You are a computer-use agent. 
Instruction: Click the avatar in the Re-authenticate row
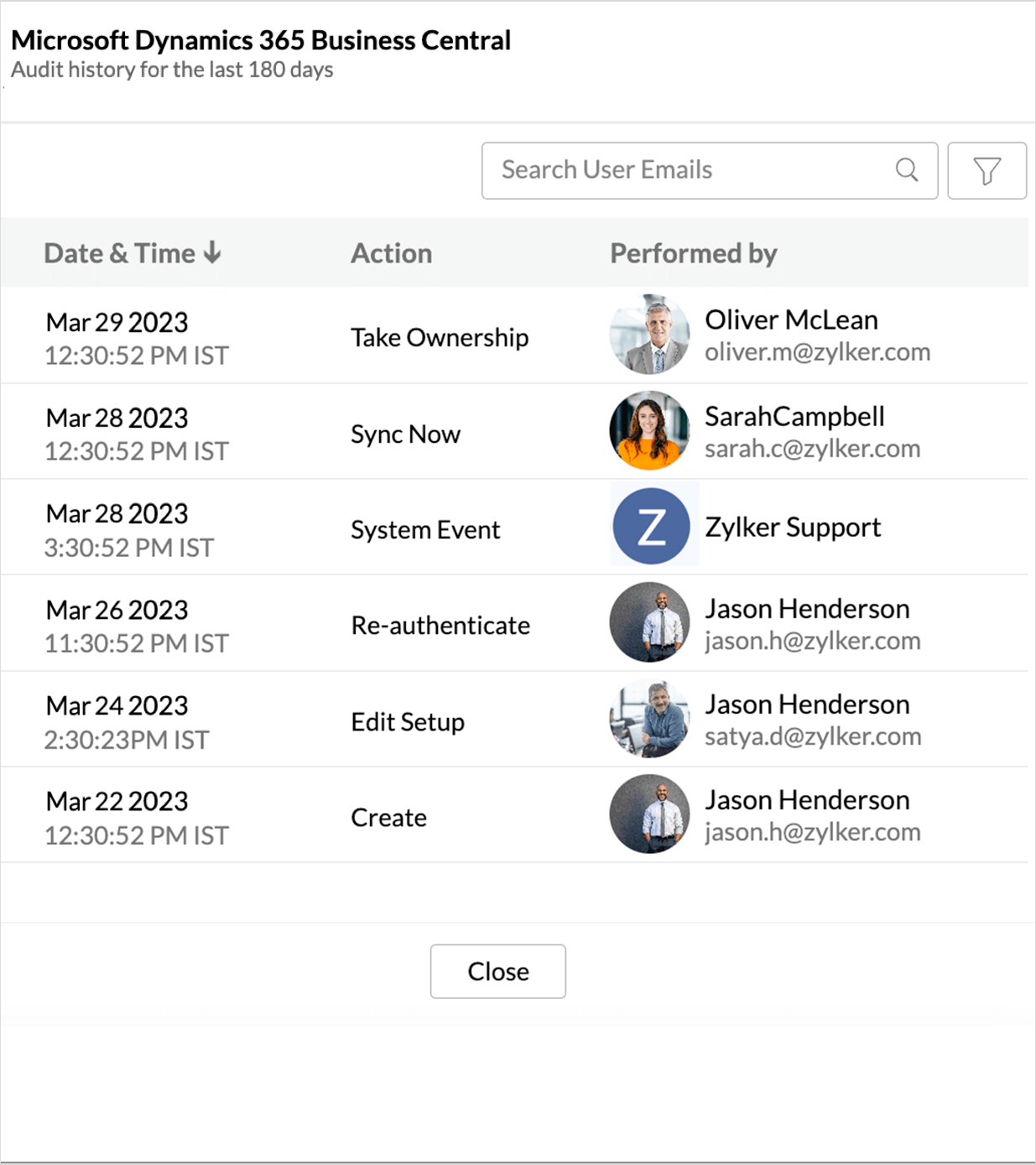649,623
